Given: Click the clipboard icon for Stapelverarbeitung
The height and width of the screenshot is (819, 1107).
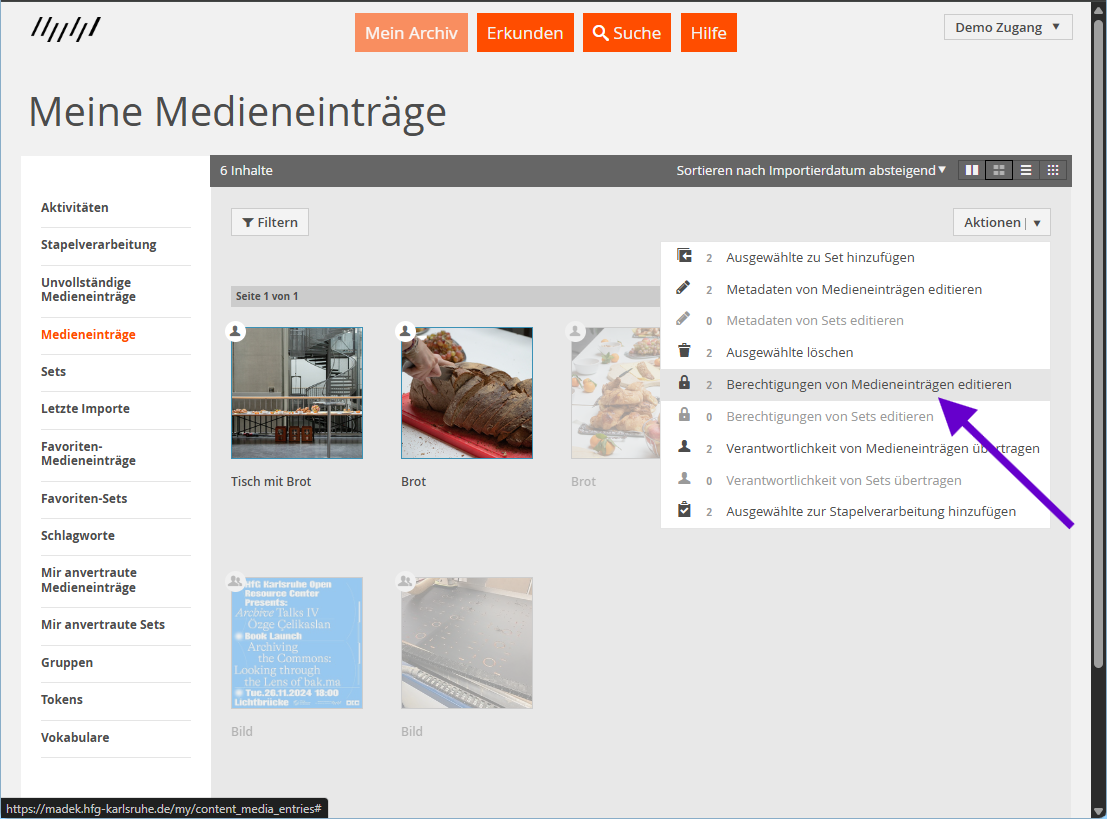Looking at the screenshot, I should [x=685, y=511].
